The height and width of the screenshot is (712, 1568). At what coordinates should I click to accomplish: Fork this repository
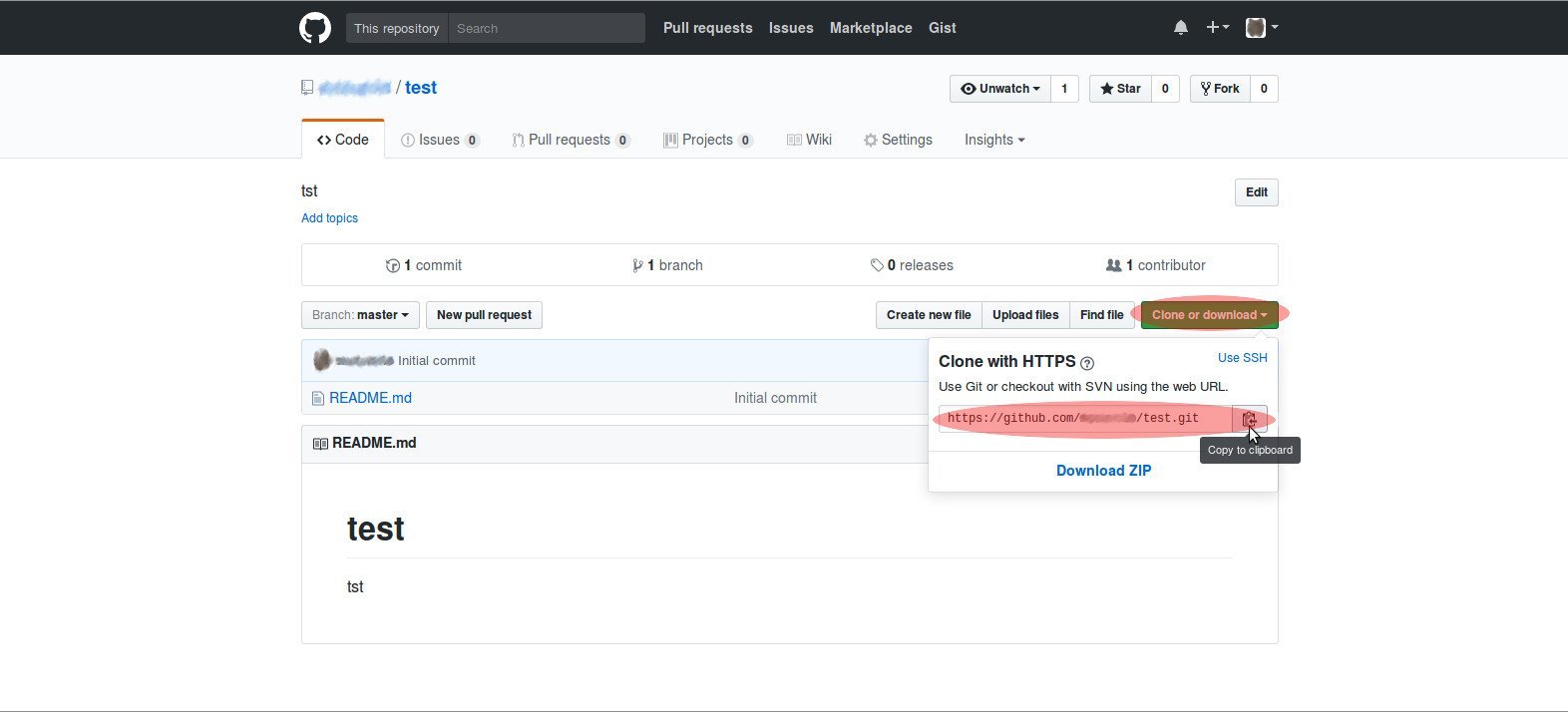click(x=1220, y=89)
